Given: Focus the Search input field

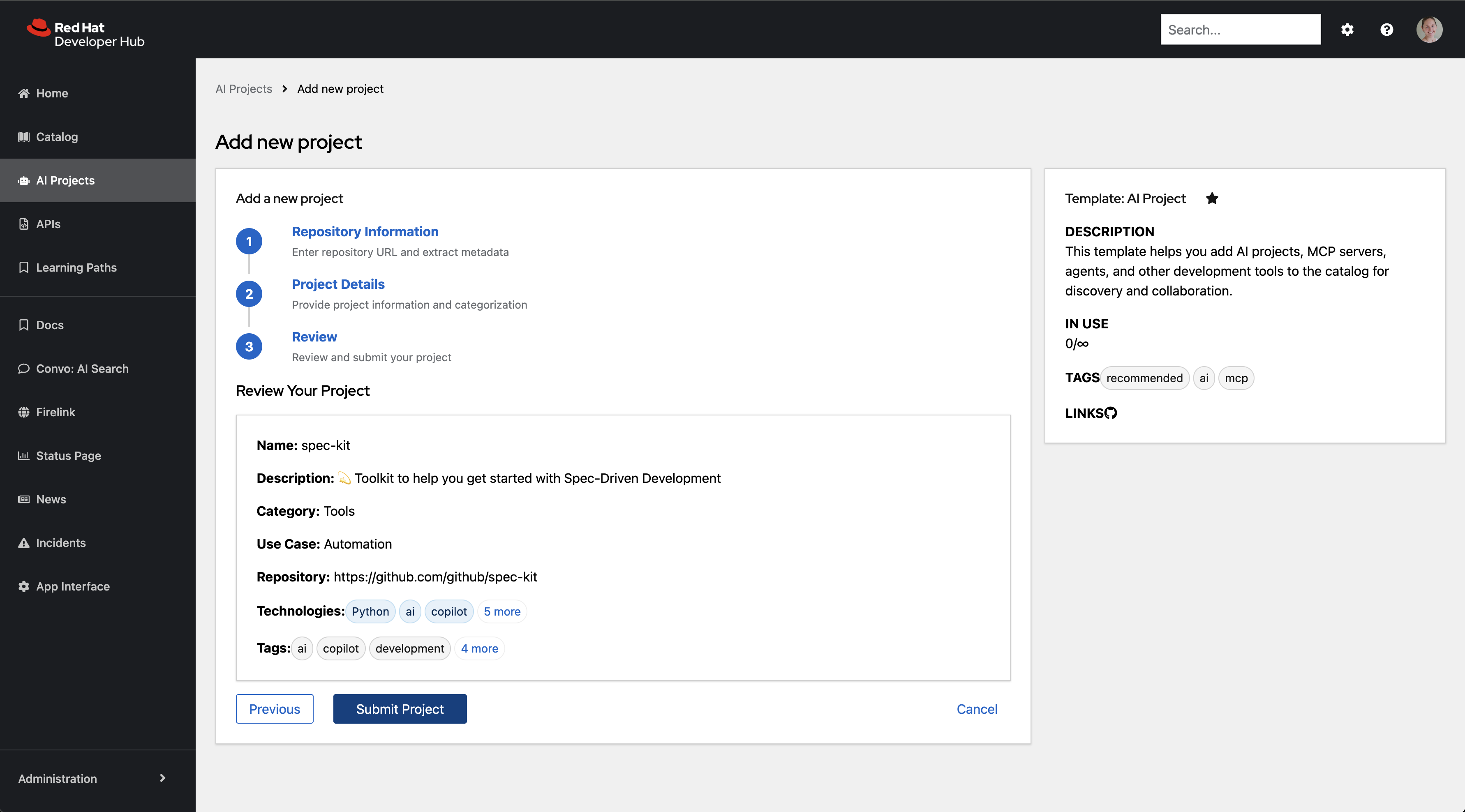Looking at the screenshot, I should coord(1240,30).
